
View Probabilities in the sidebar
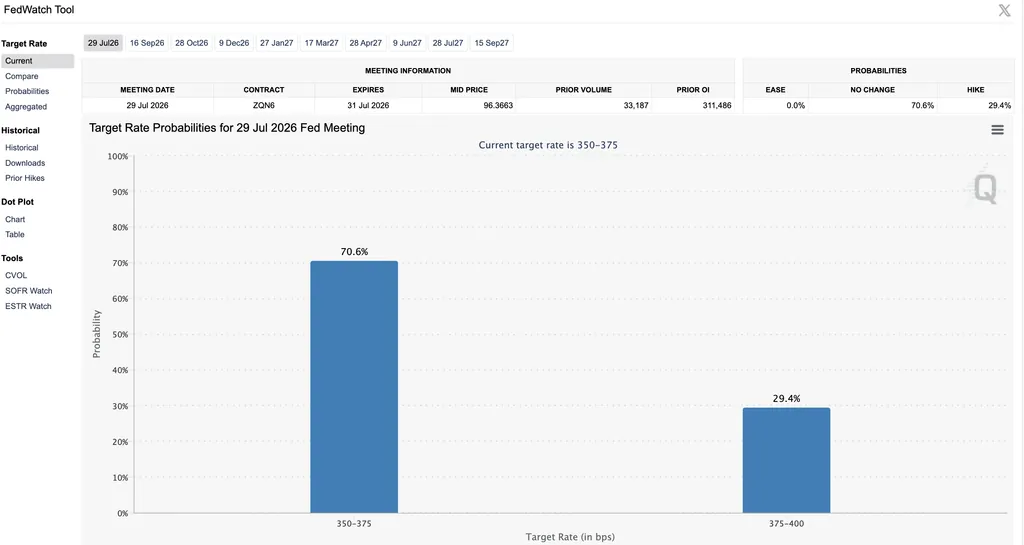click(27, 91)
